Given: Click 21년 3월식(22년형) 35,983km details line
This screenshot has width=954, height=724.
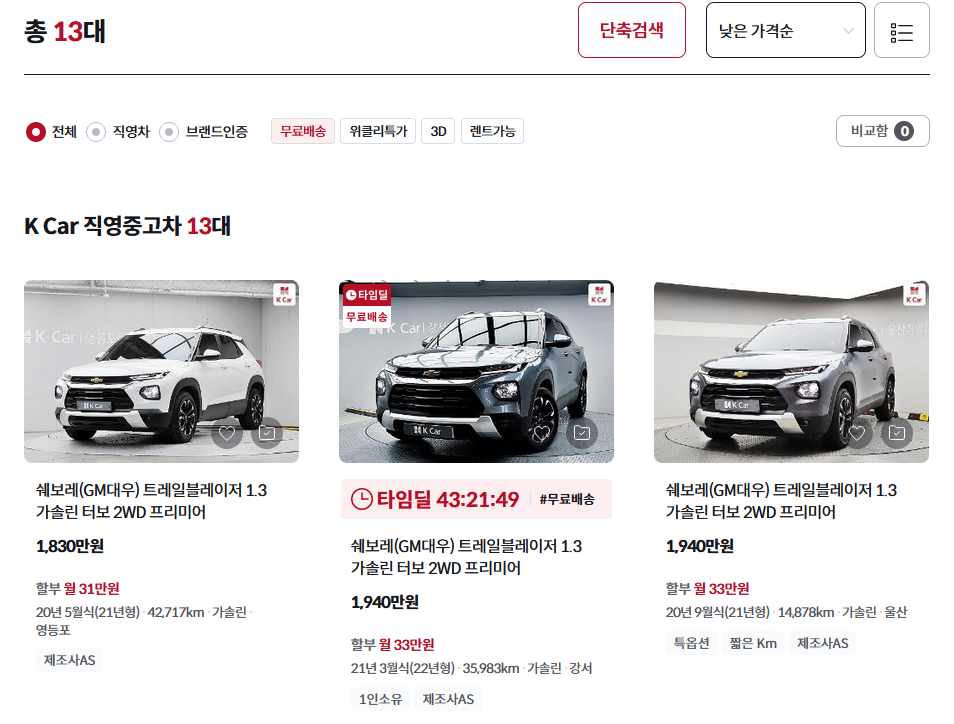Looking at the screenshot, I should (472, 668).
